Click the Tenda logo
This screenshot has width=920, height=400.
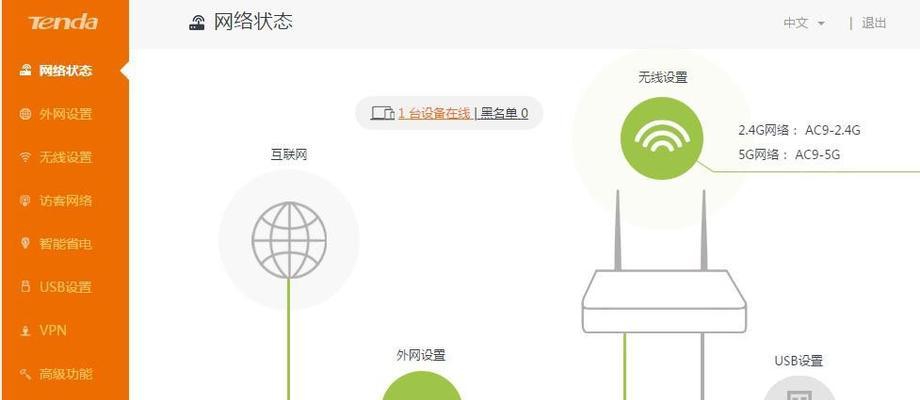coord(63,22)
